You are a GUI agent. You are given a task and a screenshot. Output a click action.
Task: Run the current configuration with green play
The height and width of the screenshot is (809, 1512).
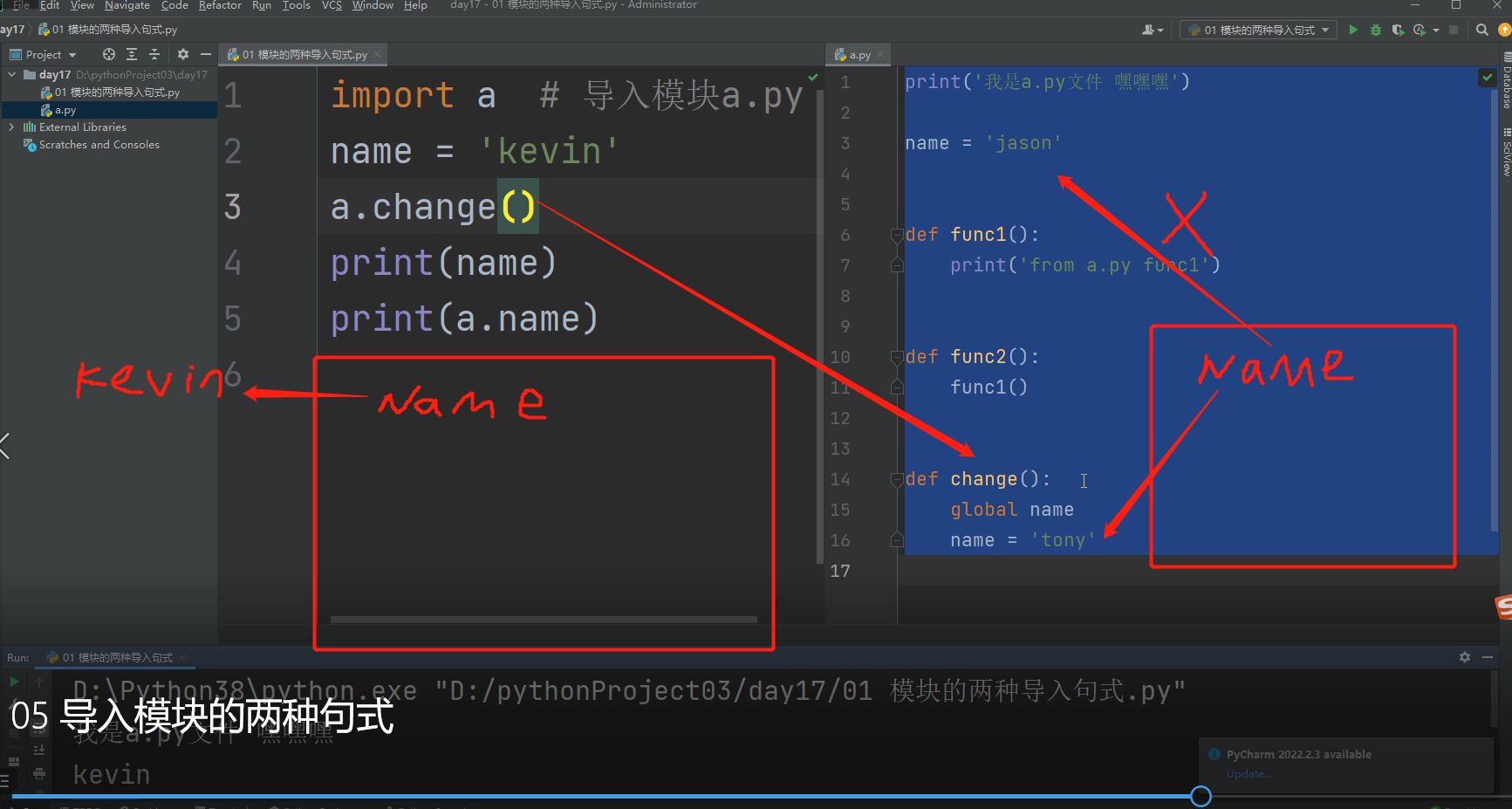(x=1353, y=30)
